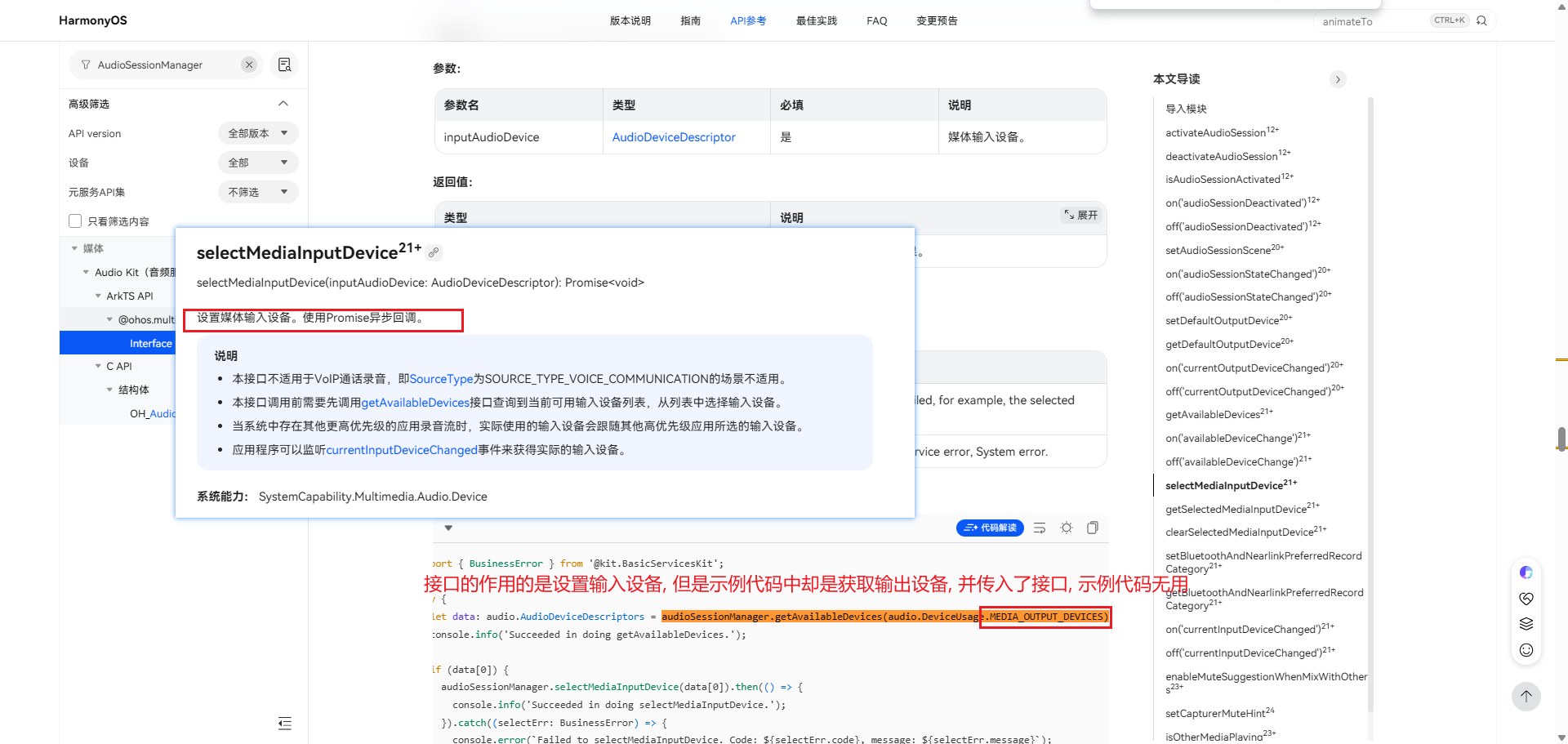This screenshot has width=1568, height=744.
Task: Collapse the 本文导读 panel arrow
Action: point(1338,79)
